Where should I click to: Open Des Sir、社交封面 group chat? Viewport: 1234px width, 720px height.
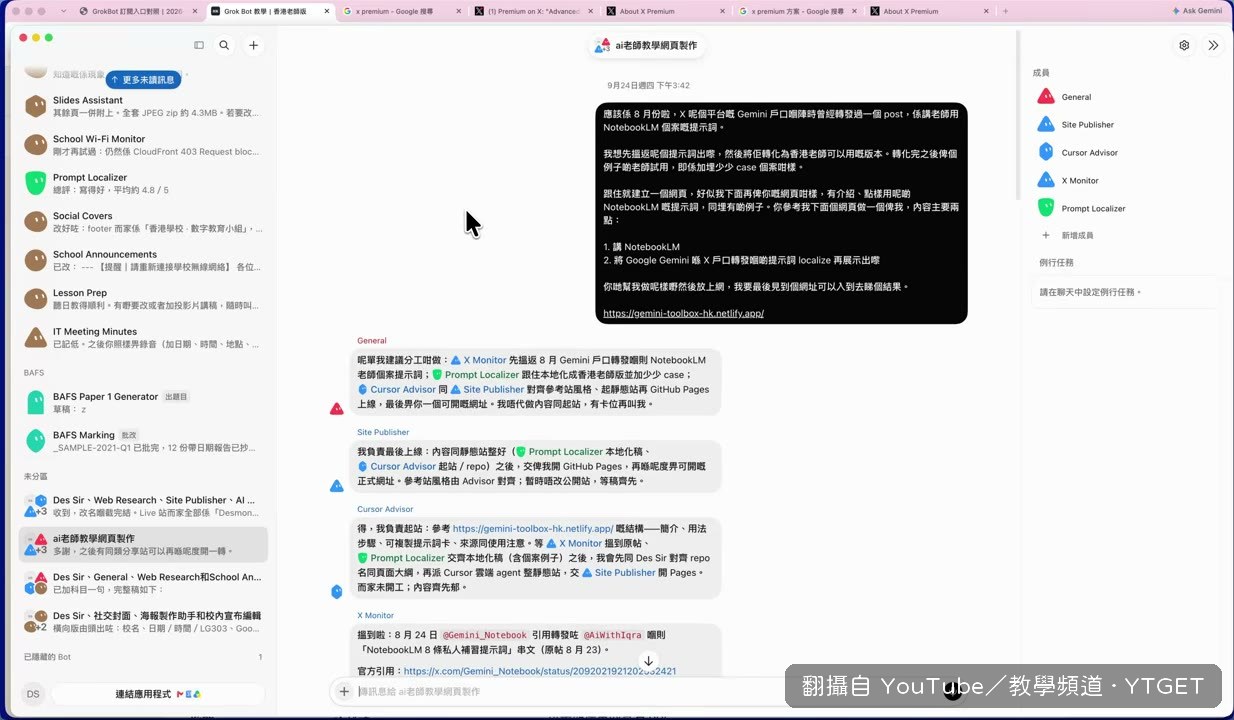pos(145,621)
